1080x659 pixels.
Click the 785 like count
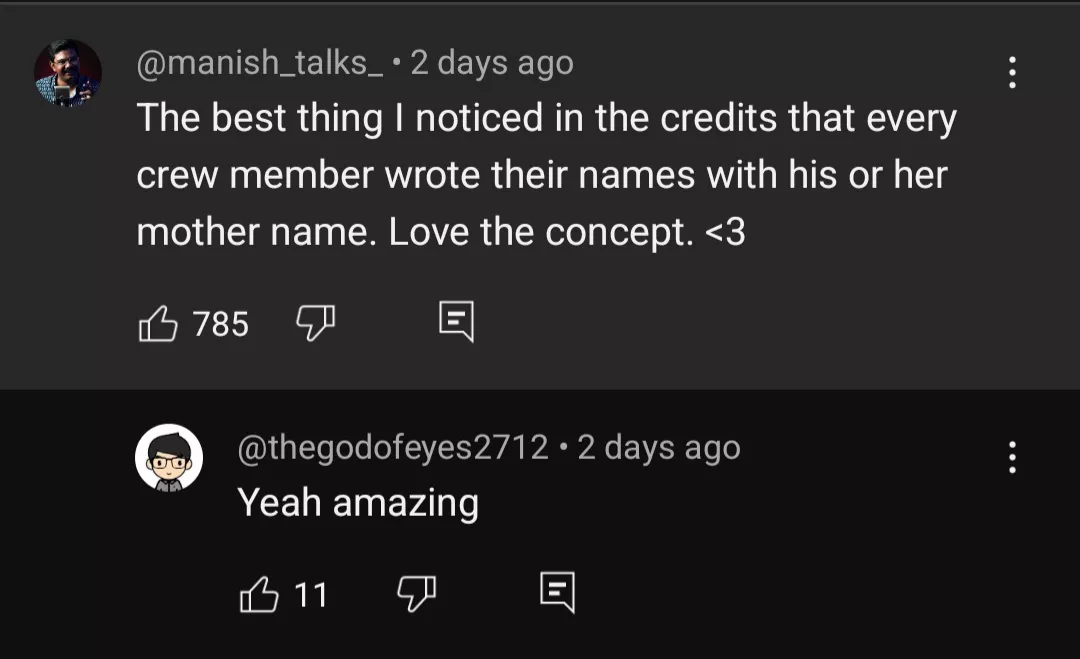(220, 324)
